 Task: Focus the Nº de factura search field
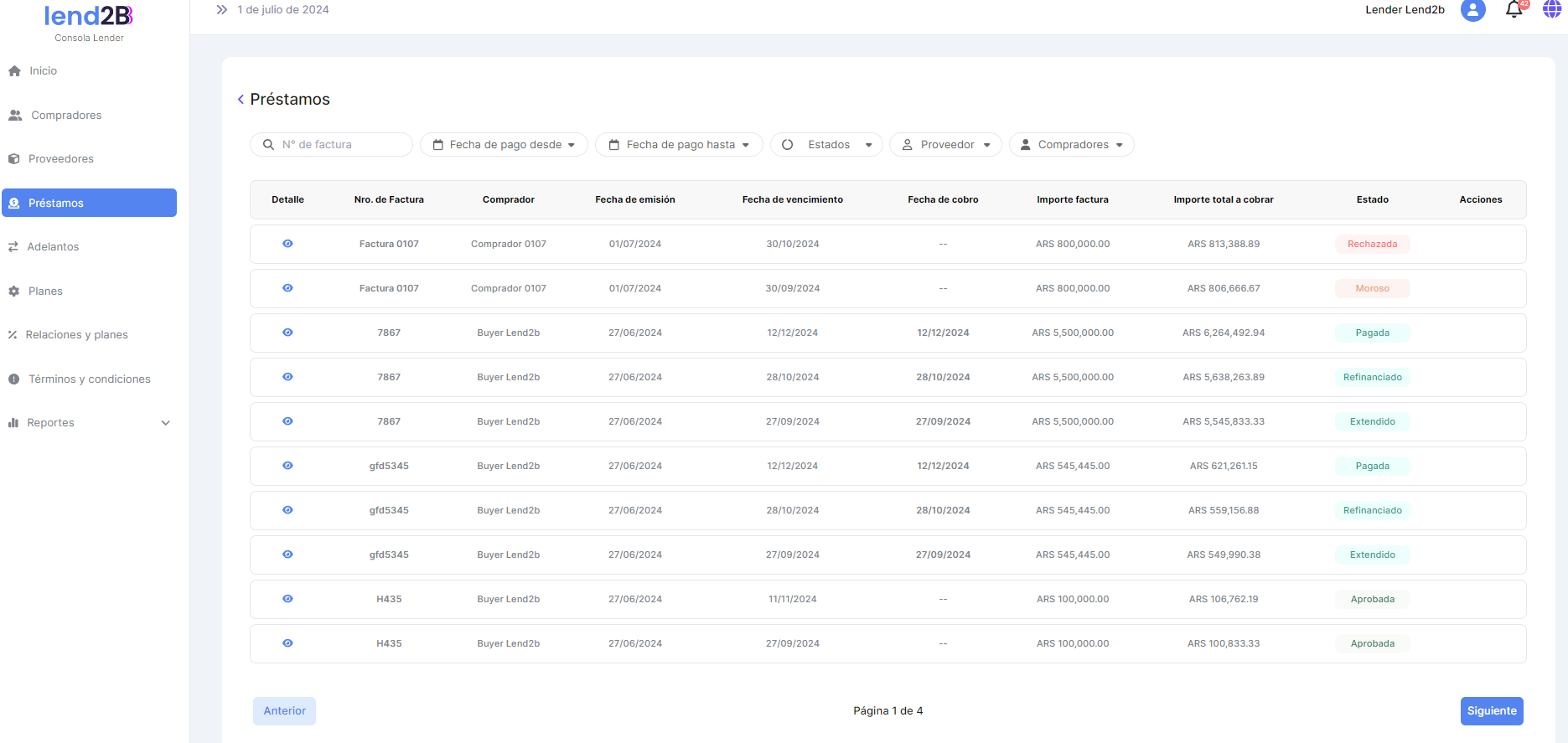click(x=339, y=145)
